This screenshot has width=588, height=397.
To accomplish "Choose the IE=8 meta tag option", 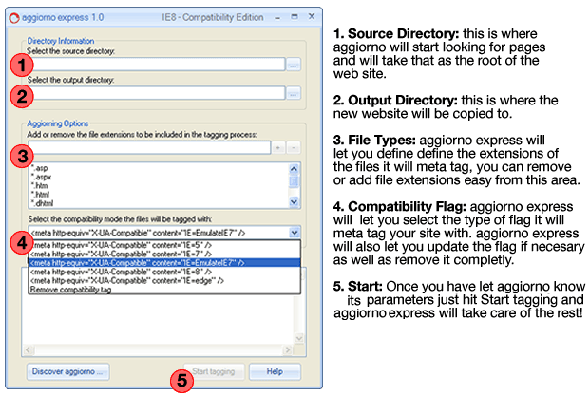I will pyautogui.click(x=164, y=271).
